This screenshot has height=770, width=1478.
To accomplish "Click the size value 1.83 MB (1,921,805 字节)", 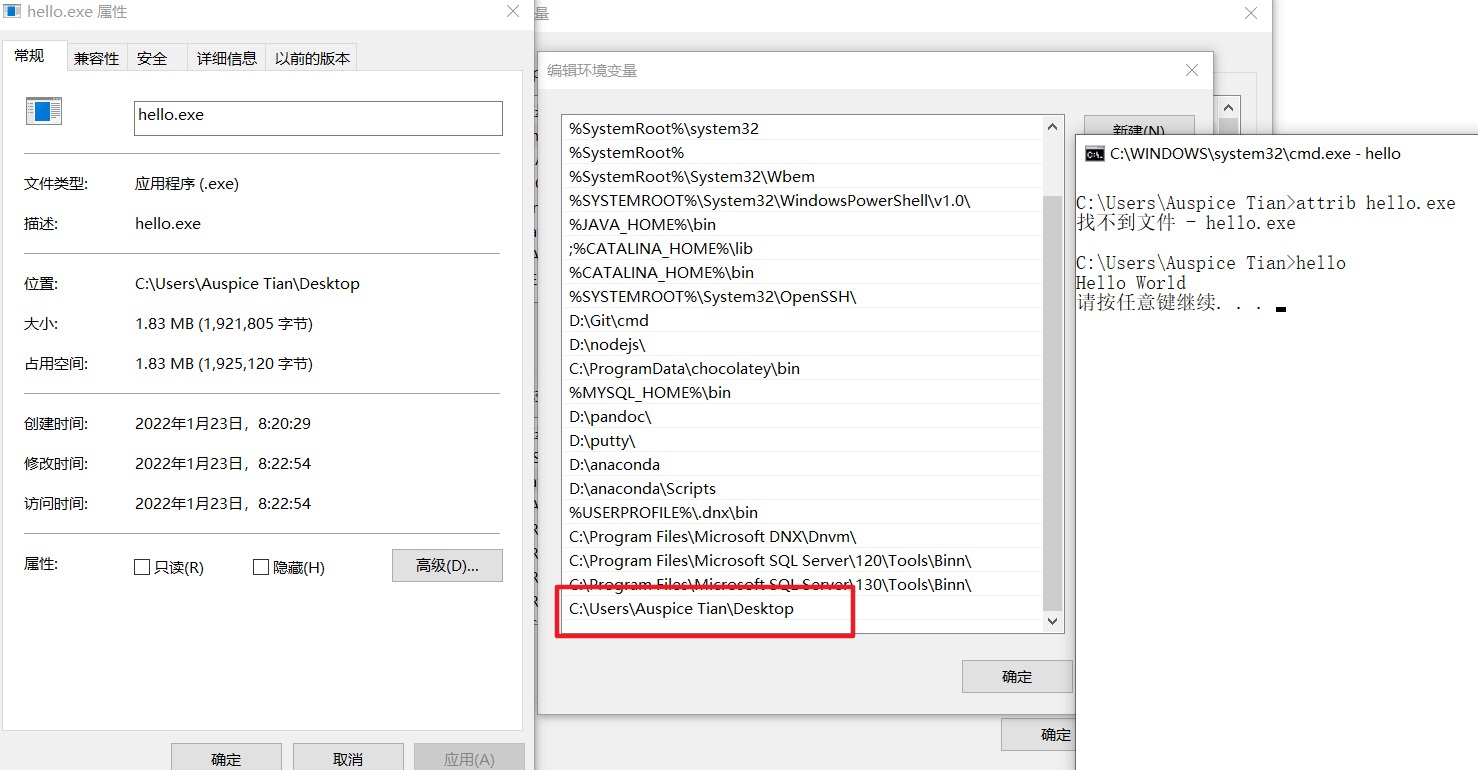I will pos(224,324).
